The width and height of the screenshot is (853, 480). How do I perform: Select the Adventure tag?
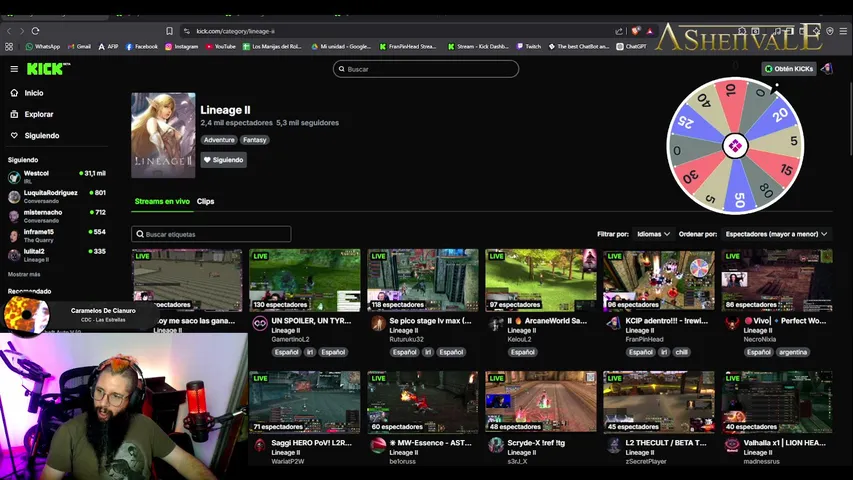tap(219, 140)
